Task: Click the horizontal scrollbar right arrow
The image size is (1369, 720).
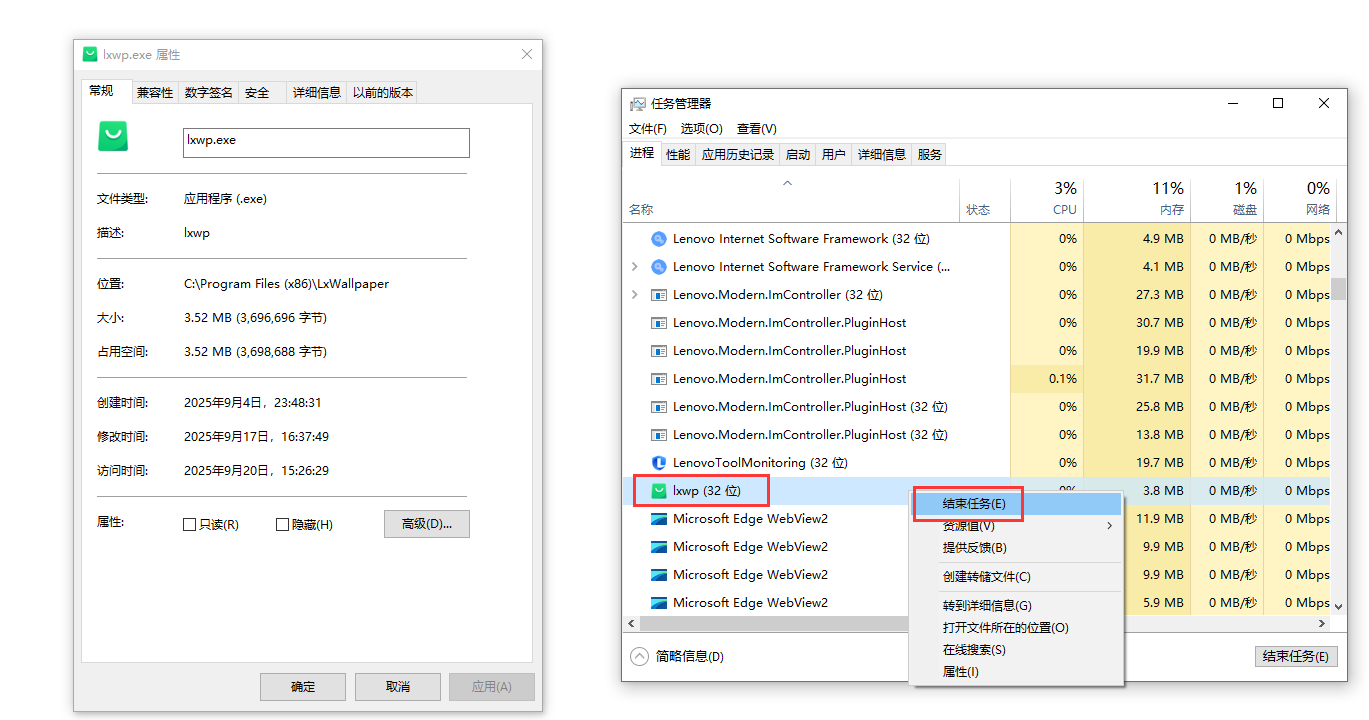Action: 1323,623
